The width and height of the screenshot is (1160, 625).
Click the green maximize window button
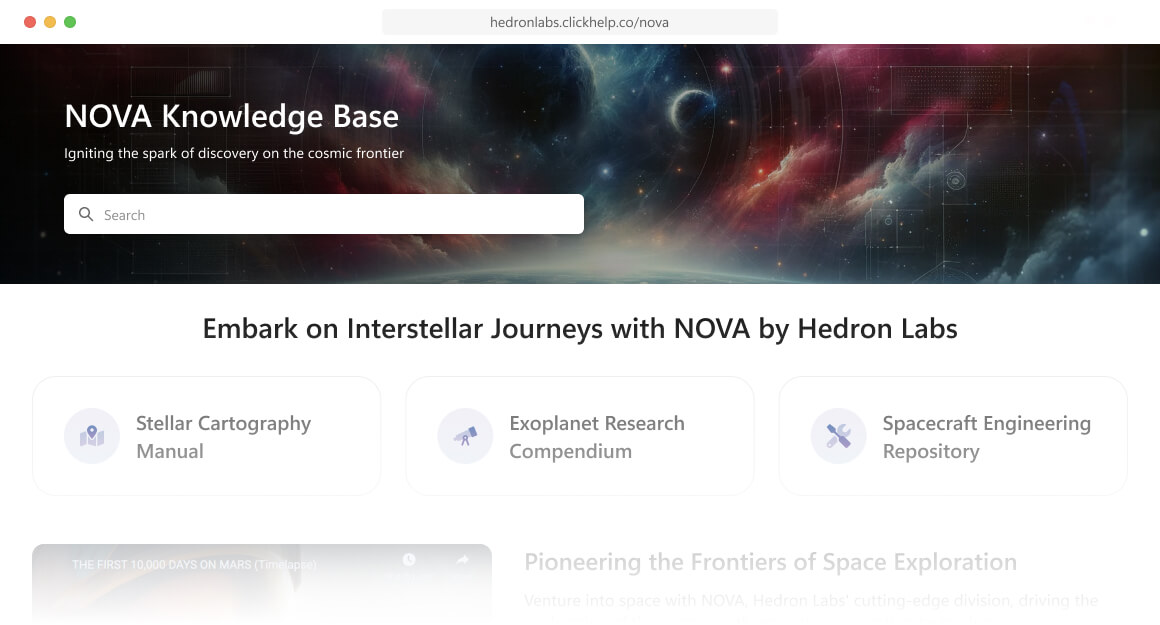(70, 20)
